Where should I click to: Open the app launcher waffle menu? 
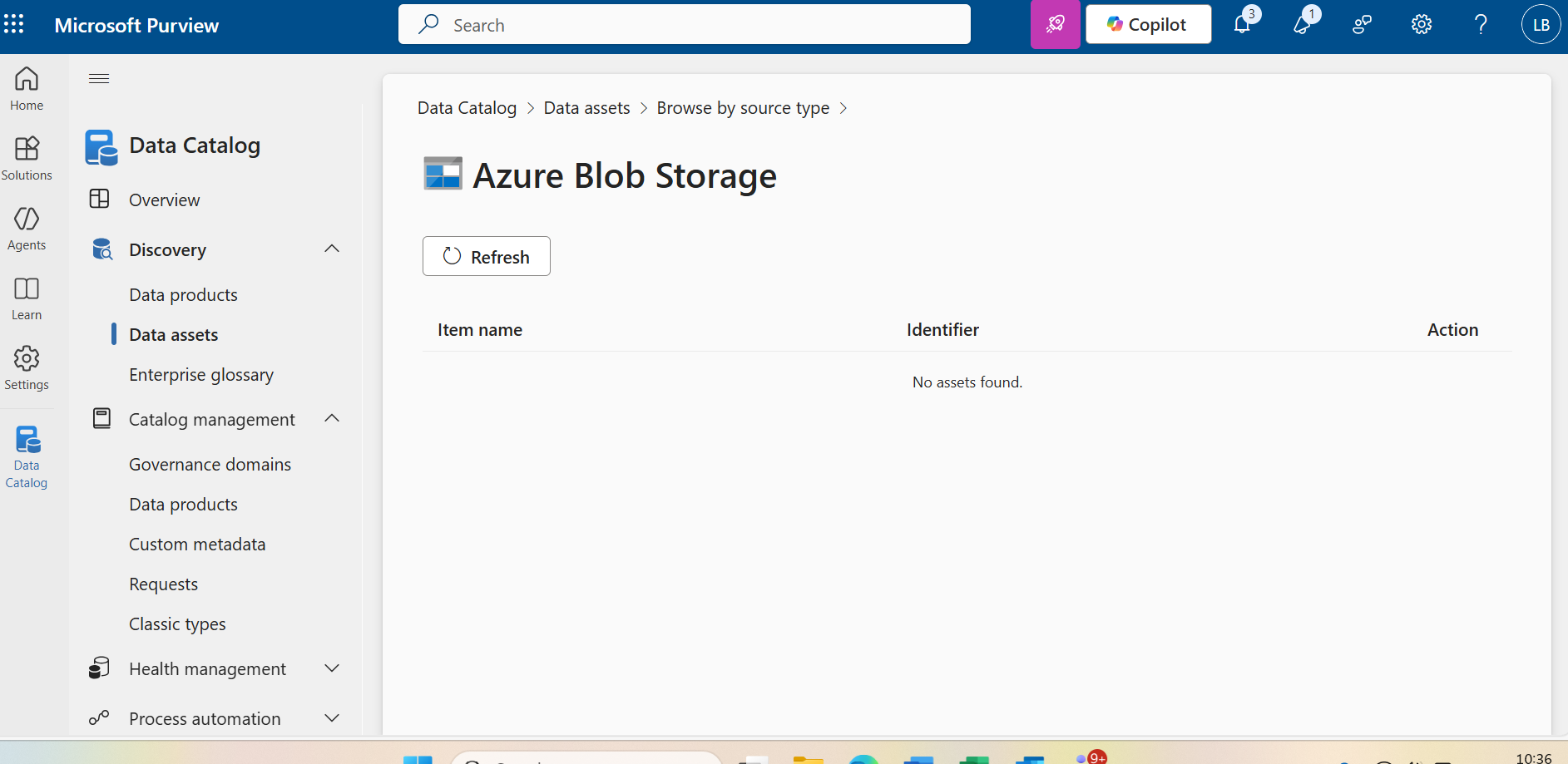[13, 24]
